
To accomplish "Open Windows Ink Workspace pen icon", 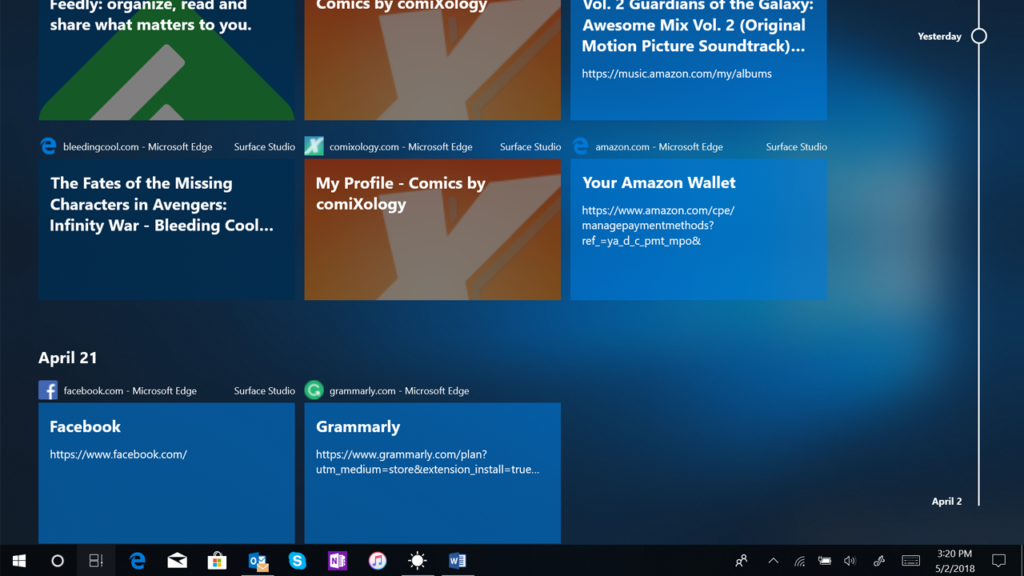I will point(879,560).
